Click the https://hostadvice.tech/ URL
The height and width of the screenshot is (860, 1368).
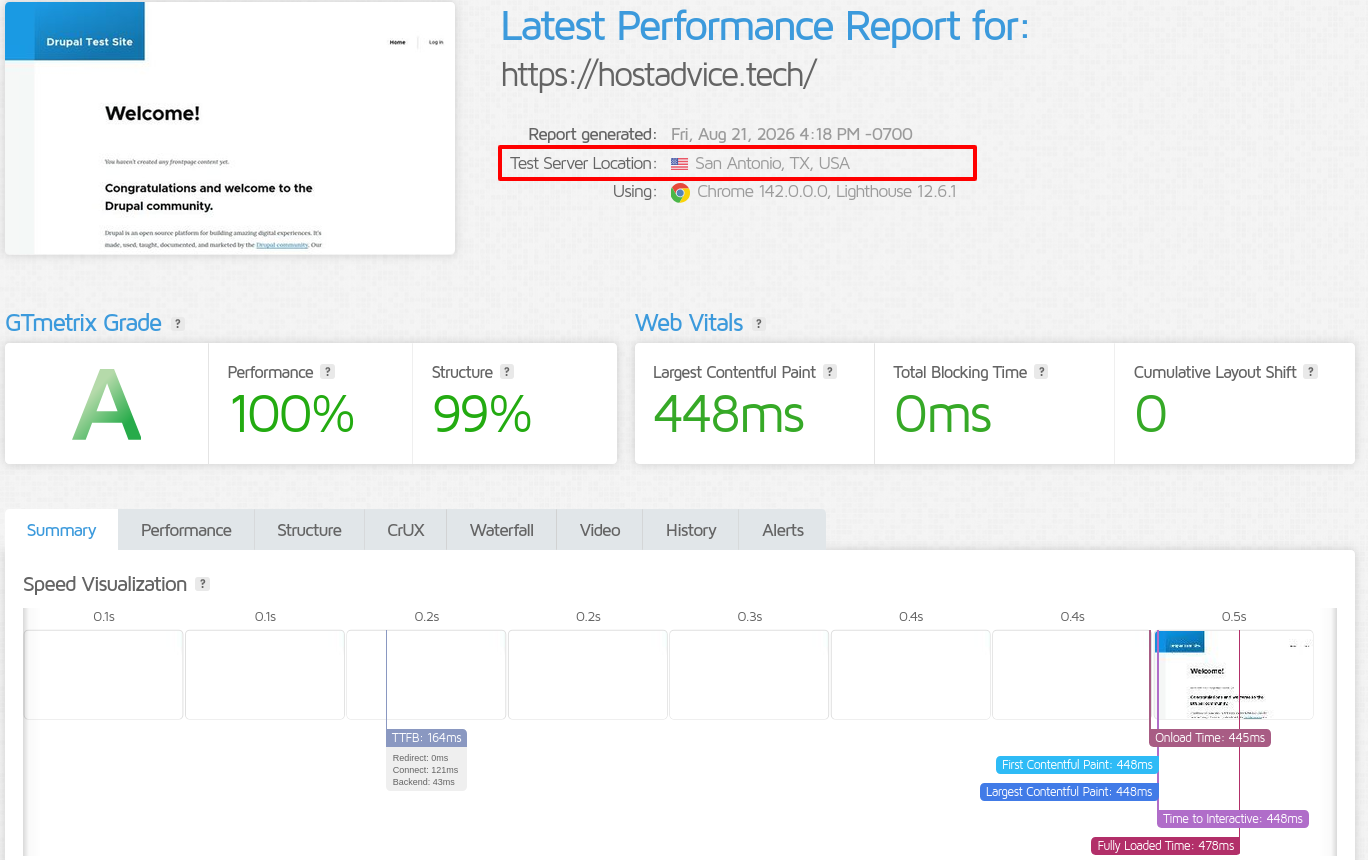tap(659, 74)
